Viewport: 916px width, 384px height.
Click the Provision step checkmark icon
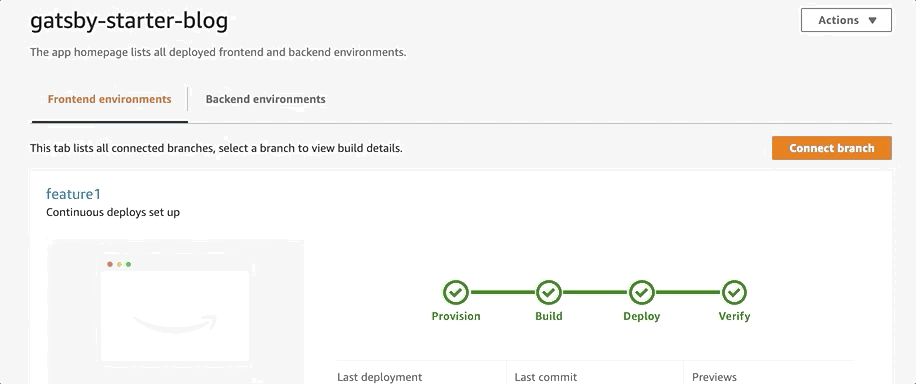[x=456, y=292]
